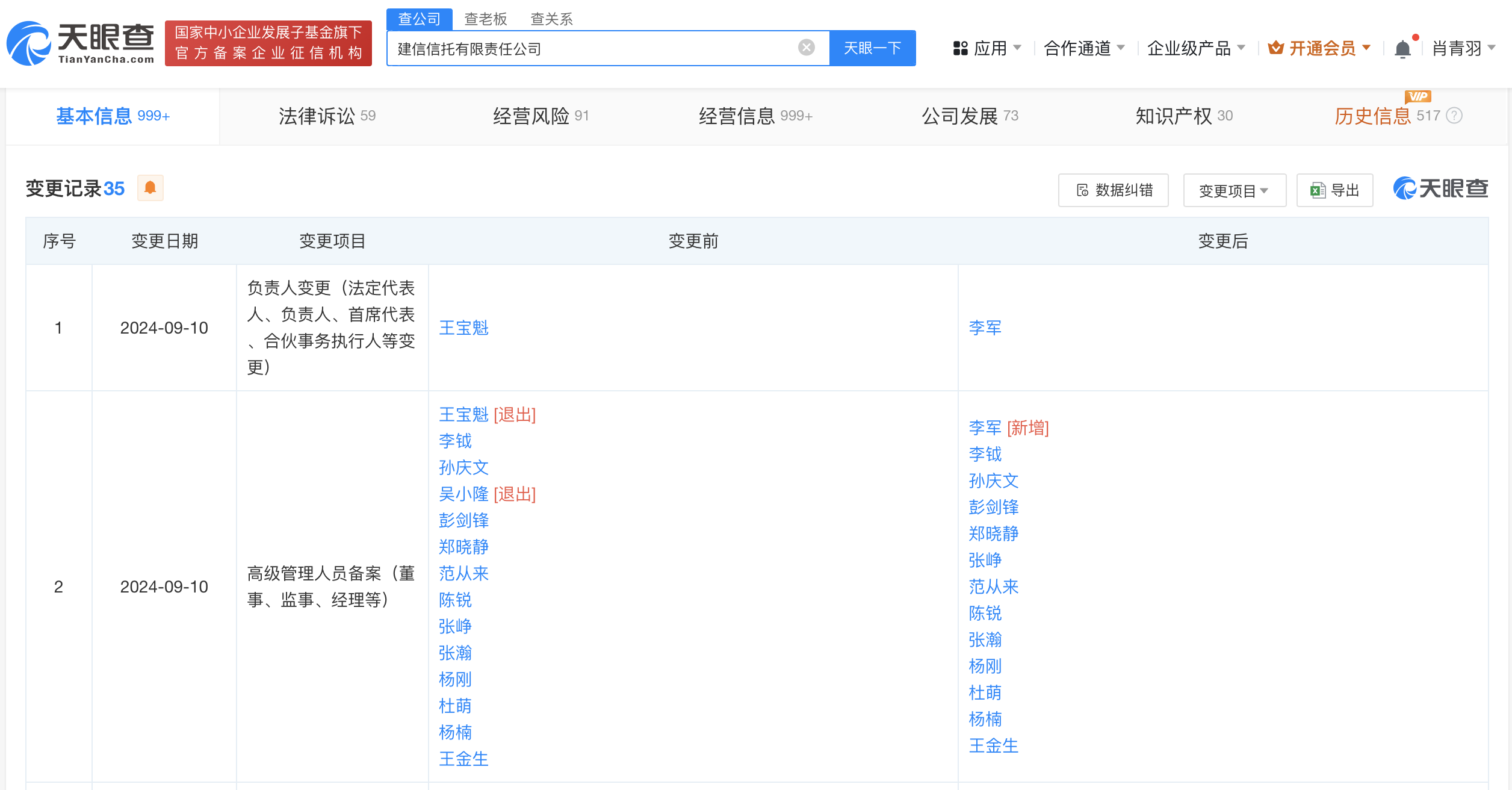Click the help question mark beside 历史信息

tap(1454, 116)
